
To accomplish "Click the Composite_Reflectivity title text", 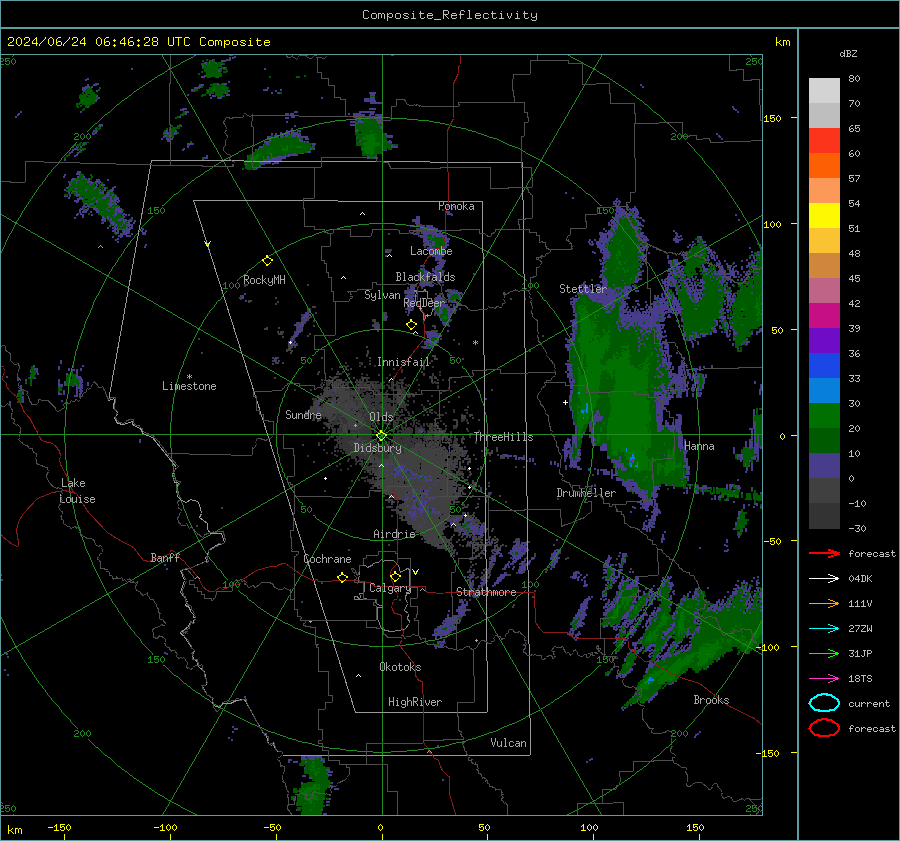I will (449, 15).
